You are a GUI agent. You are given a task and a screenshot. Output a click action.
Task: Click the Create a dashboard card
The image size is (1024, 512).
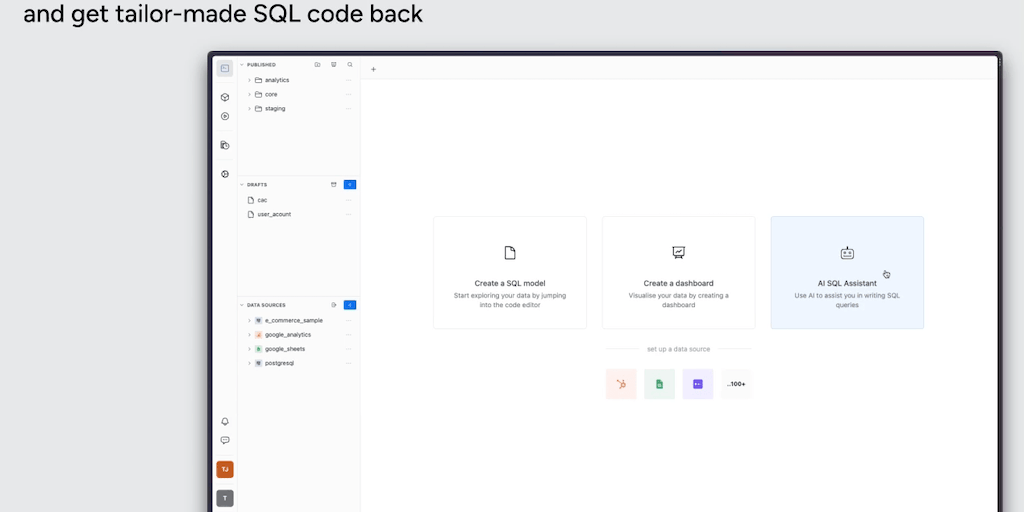point(678,272)
